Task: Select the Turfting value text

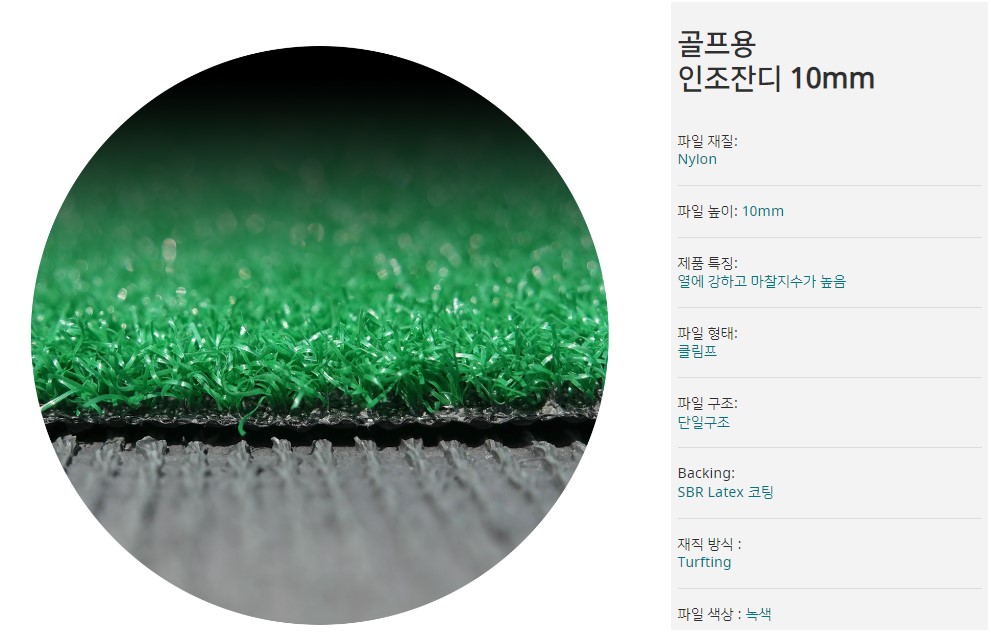Action: [x=704, y=562]
